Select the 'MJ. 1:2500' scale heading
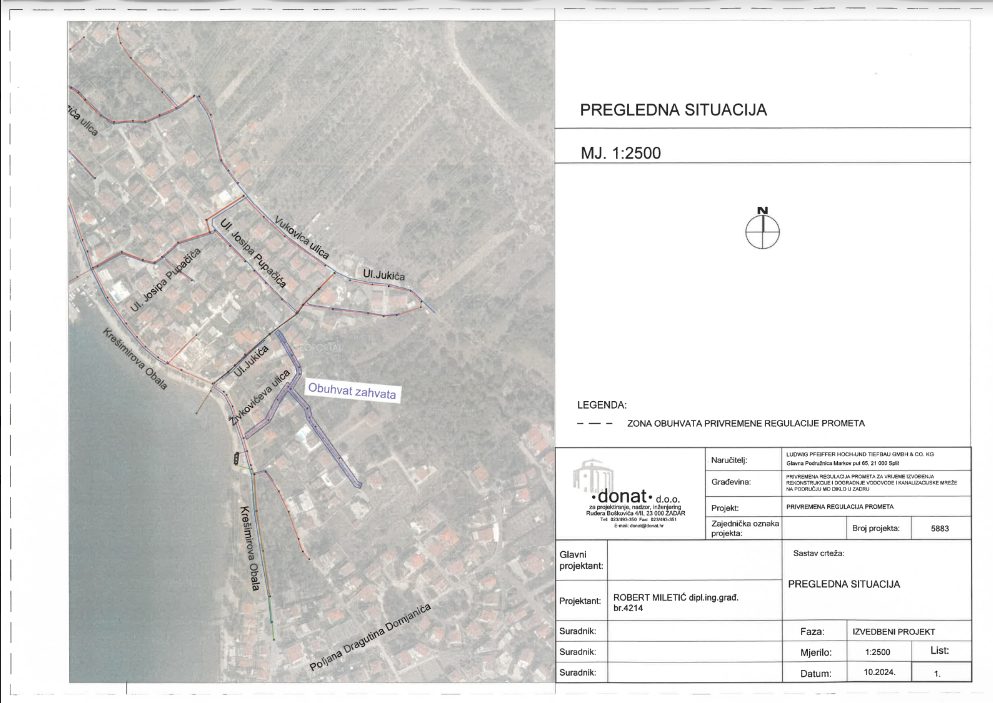Screen dimensions: 993x703 [x=621, y=153]
